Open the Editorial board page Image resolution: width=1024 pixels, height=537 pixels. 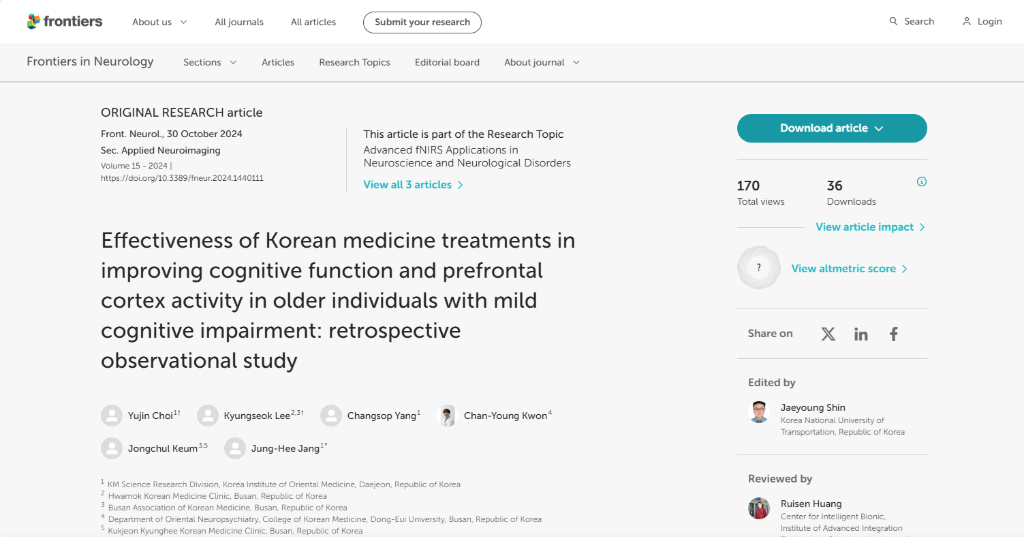pos(447,62)
